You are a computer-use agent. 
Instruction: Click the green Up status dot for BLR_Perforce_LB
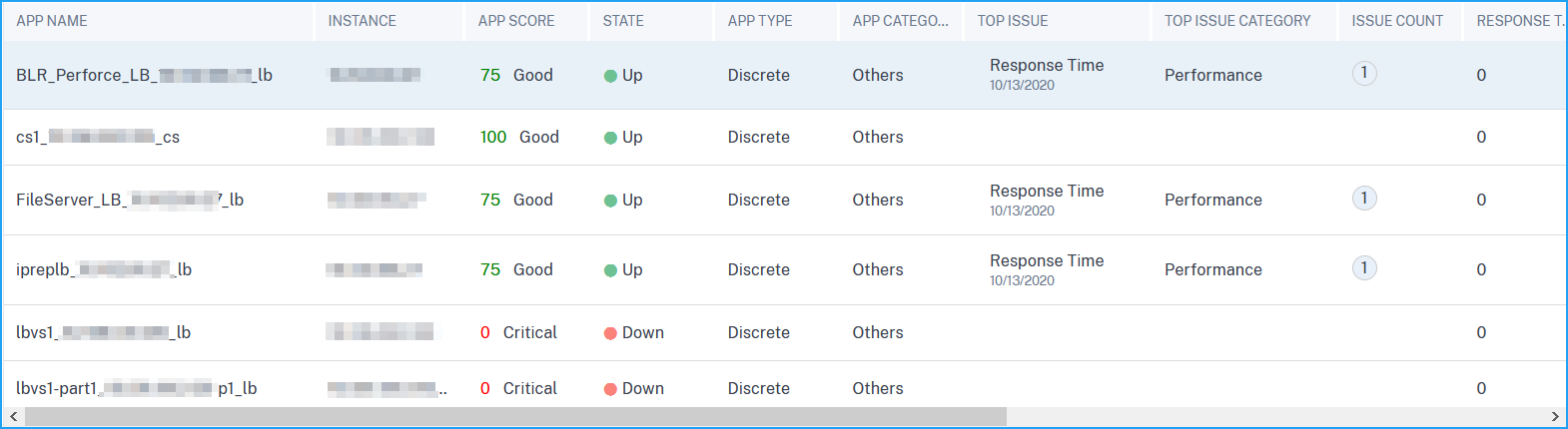tap(610, 76)
